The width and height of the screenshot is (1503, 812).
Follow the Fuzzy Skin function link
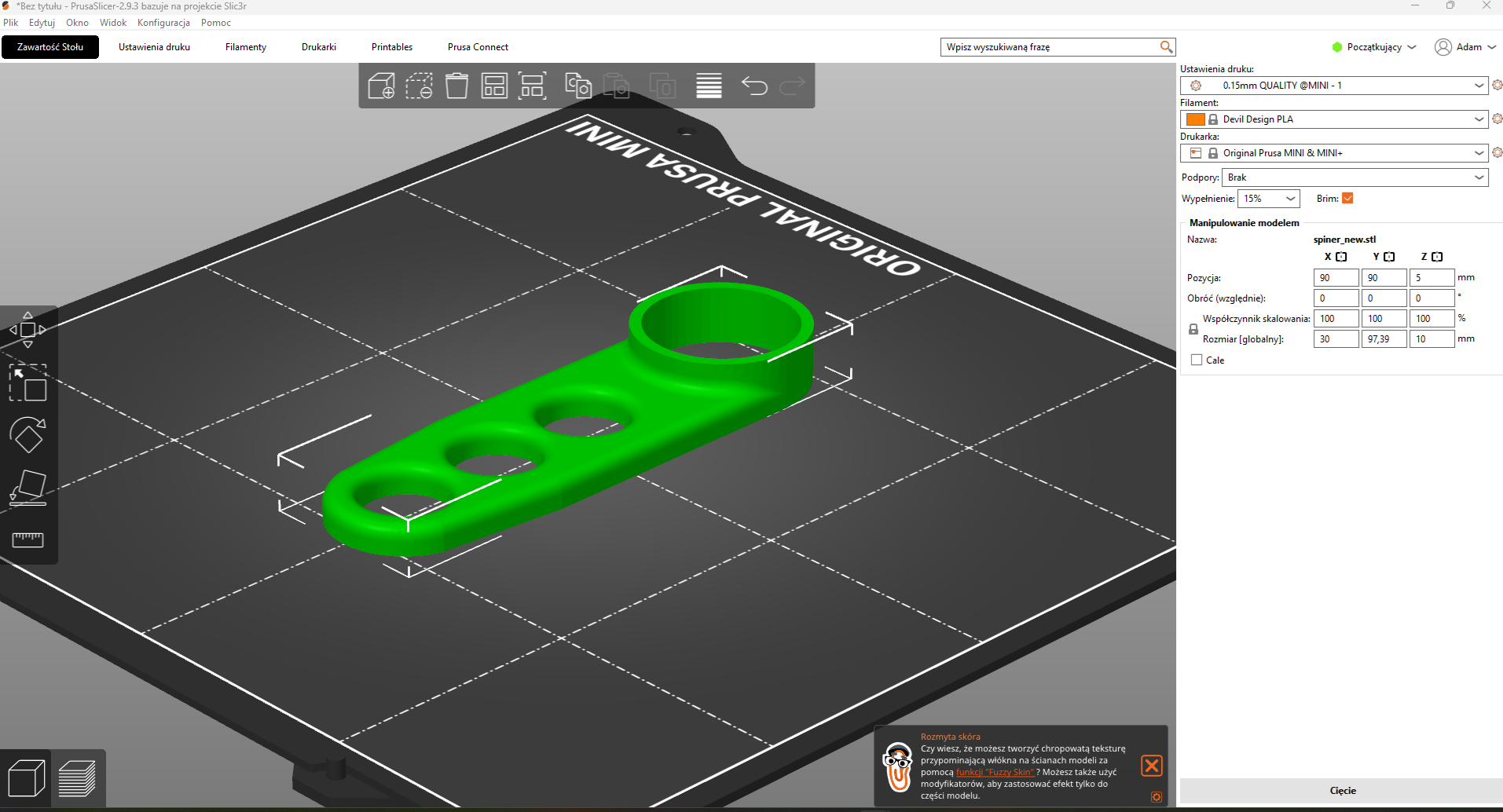995,772
